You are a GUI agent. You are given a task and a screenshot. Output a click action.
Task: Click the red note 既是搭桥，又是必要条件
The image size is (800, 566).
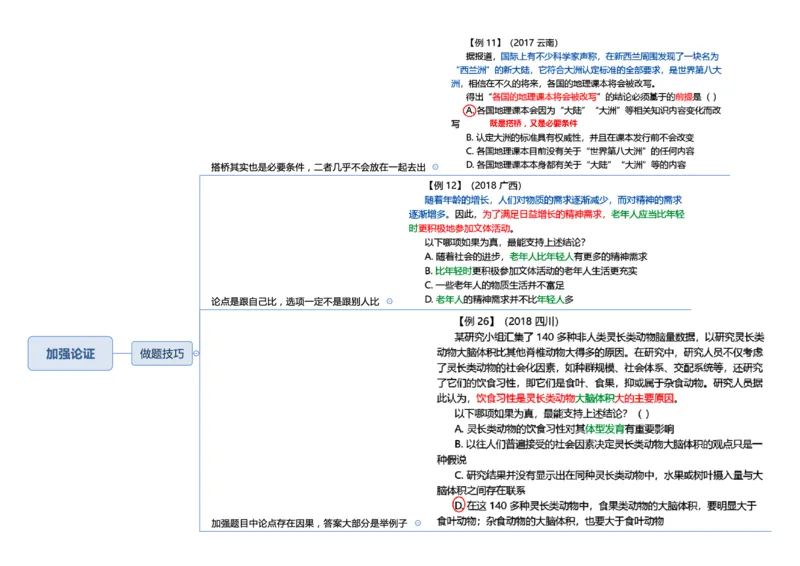533,124
